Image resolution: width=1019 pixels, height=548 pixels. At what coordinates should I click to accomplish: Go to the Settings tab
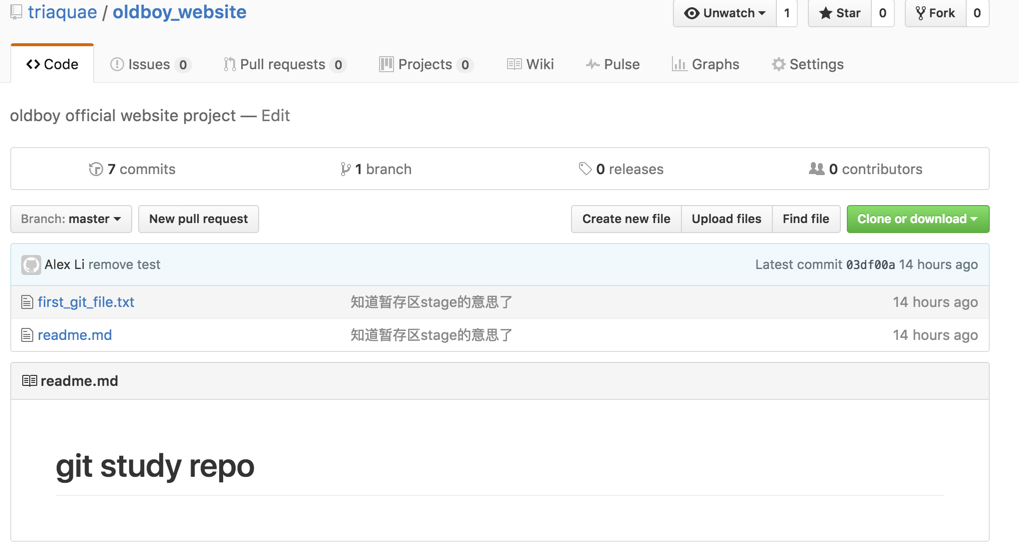[x=808, y=64]
